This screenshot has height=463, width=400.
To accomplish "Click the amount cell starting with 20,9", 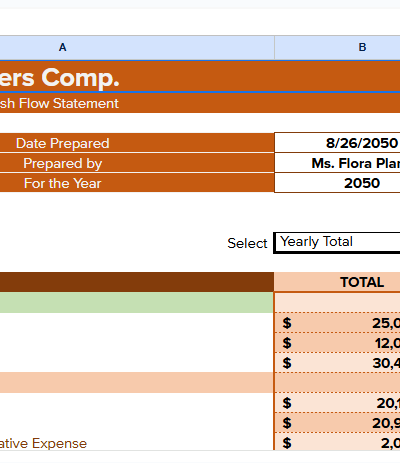I will point(337,423).
